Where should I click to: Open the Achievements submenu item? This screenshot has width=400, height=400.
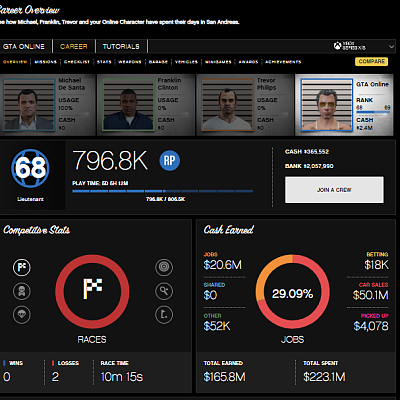283,62
